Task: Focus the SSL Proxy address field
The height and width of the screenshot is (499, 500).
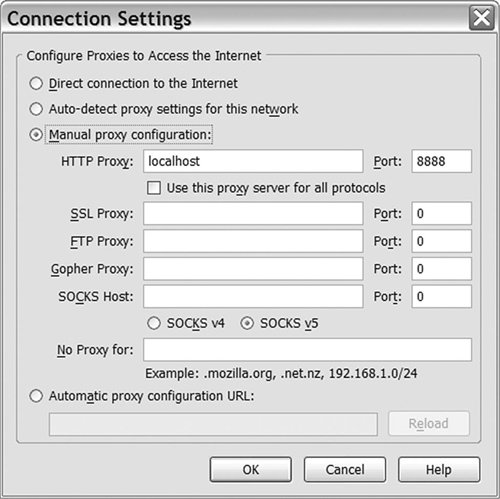Action: coord(253,213)
